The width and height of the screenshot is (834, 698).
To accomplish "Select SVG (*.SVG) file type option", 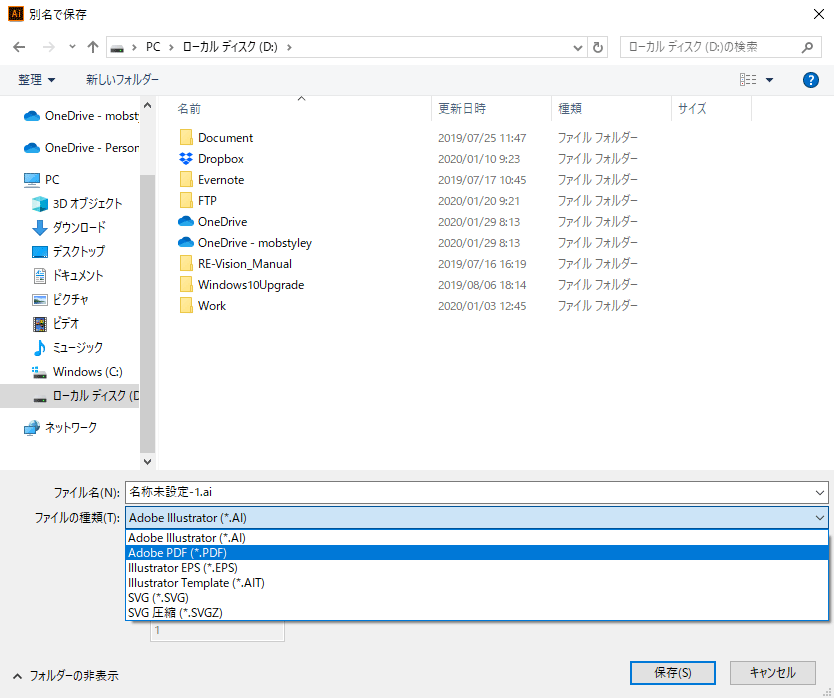I will (x=158, y=597).
